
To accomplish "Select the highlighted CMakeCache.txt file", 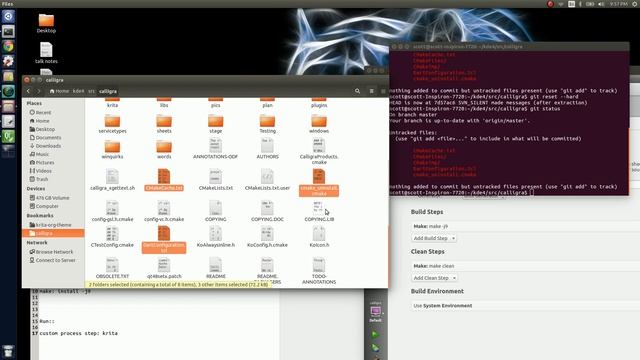I will tap(164, 180).
